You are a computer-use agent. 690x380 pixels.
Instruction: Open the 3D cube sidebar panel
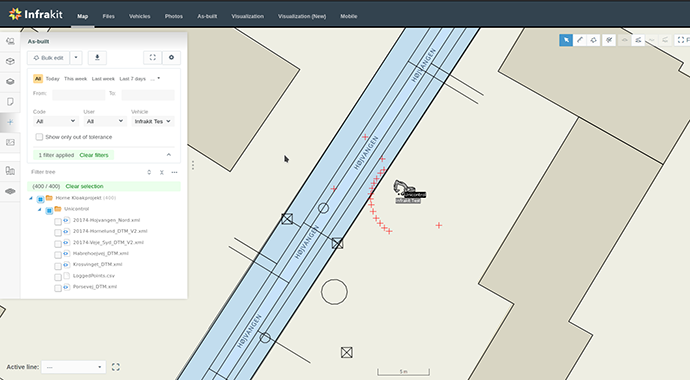pos(10,62)
